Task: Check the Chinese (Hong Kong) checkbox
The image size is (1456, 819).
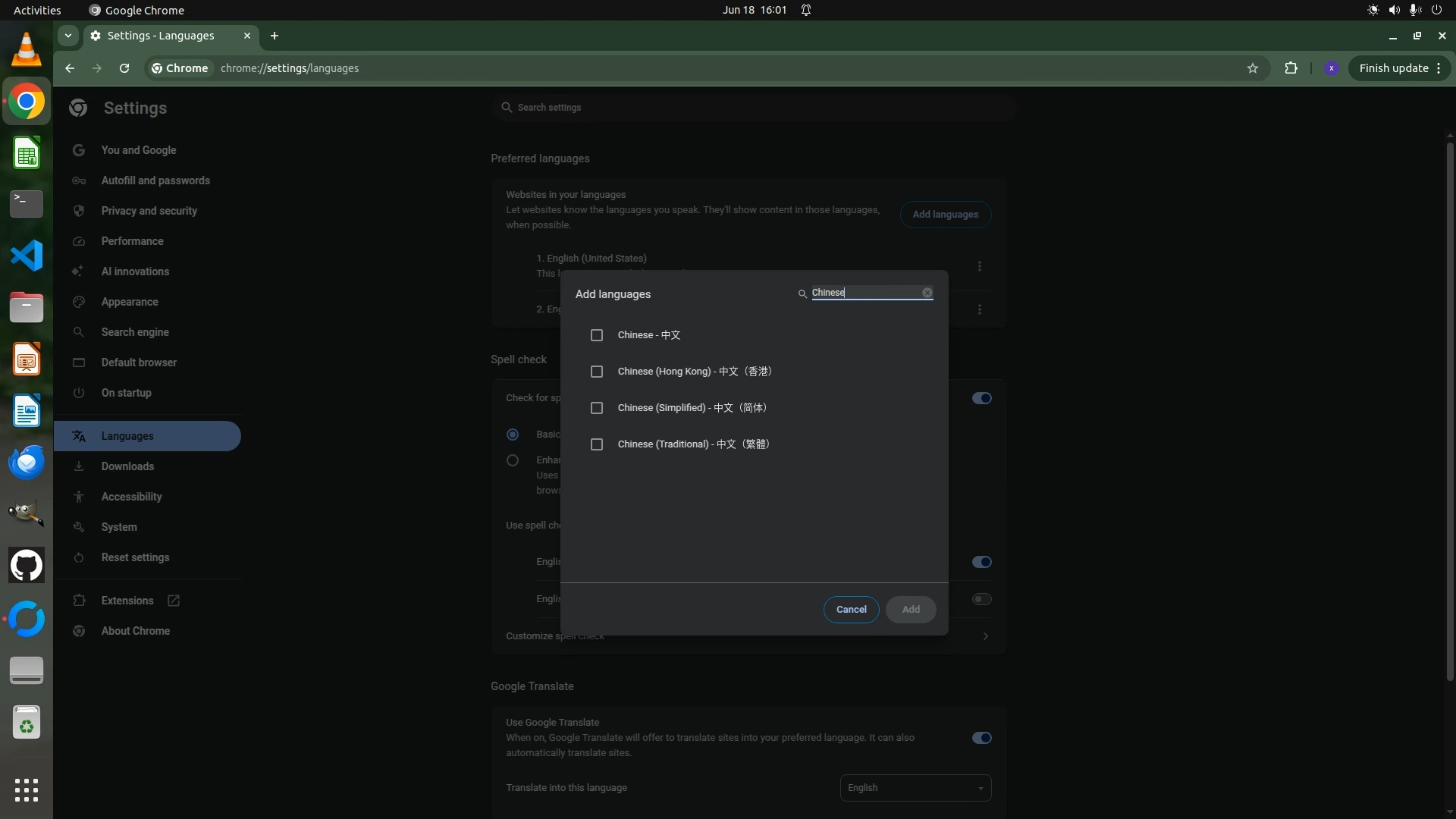Action: [597, 372]
